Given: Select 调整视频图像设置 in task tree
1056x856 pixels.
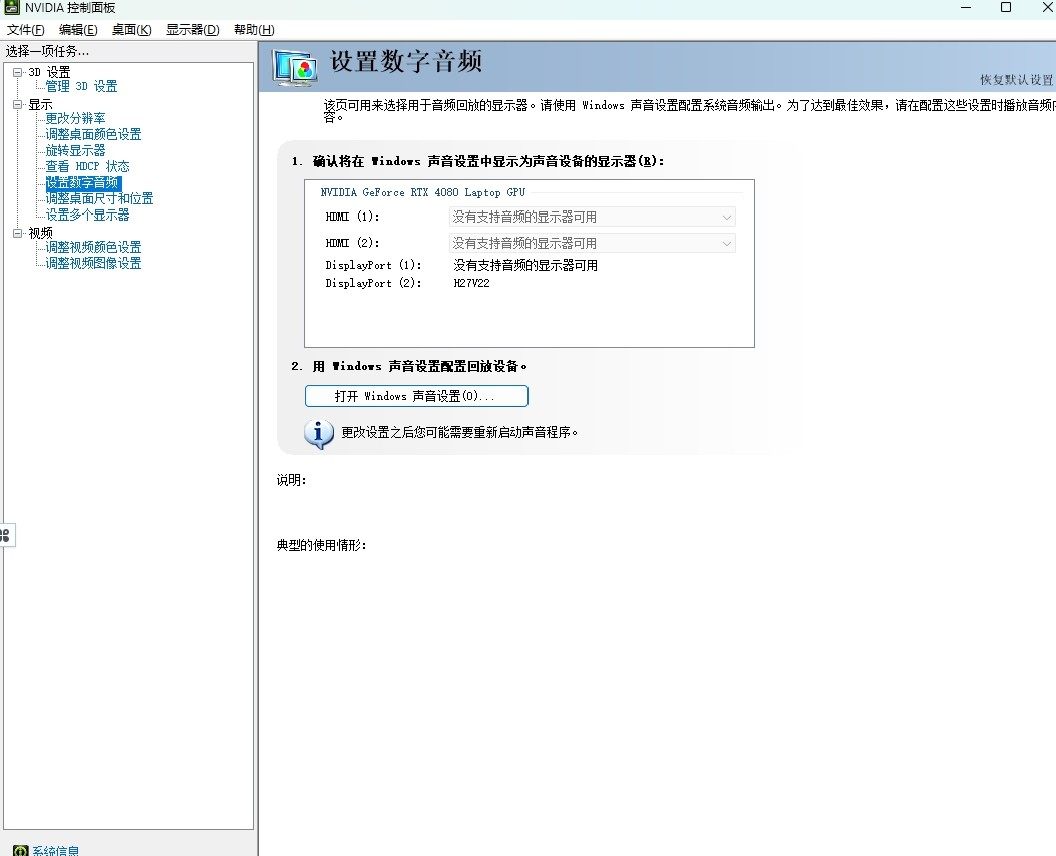Looking at the screenshot, I should pyautogui.click(x=94, y=263).
